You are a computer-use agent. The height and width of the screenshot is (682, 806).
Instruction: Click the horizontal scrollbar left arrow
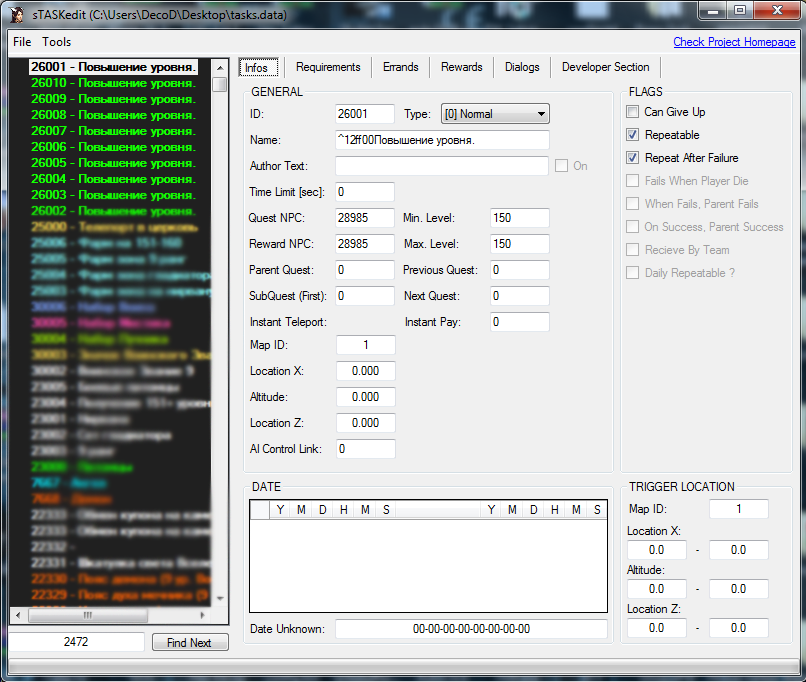coord(17,615)
